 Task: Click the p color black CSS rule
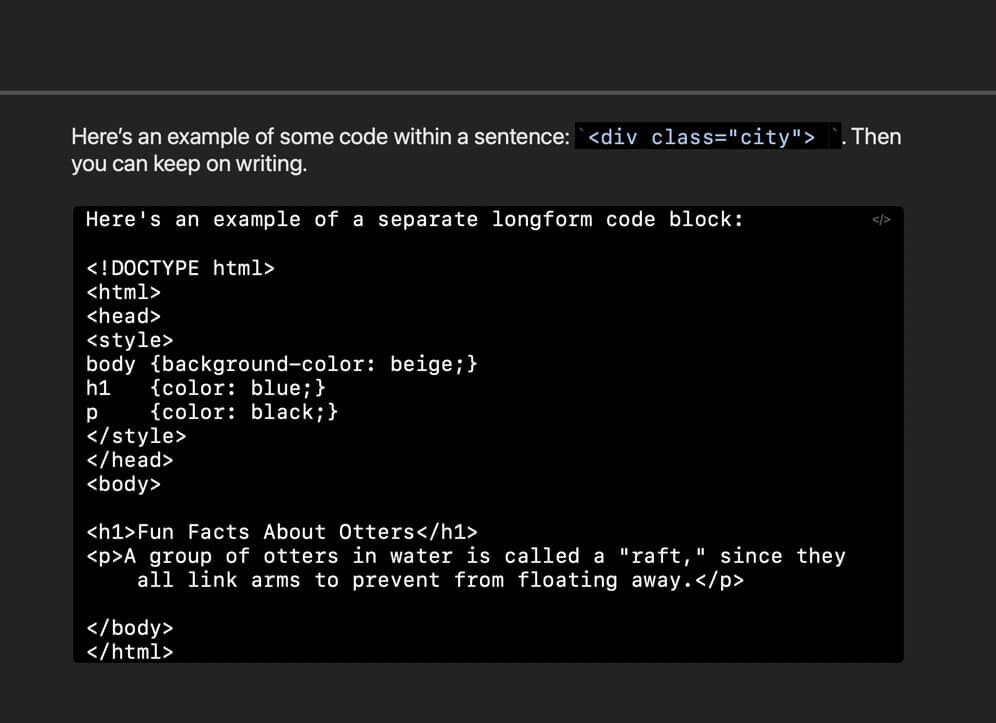click(212, 412)
